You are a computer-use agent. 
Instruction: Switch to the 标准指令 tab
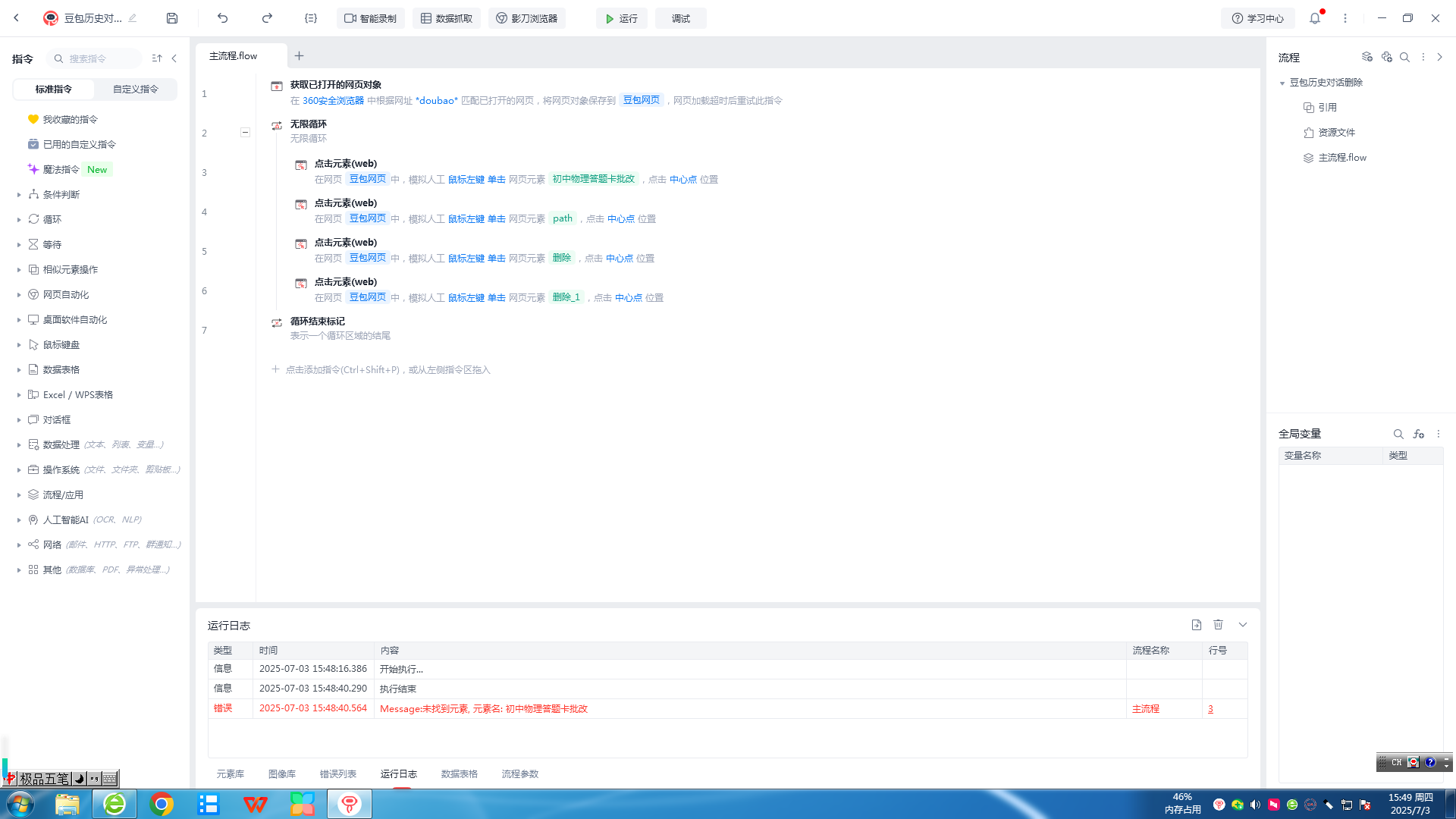click(x=54, y=89)
